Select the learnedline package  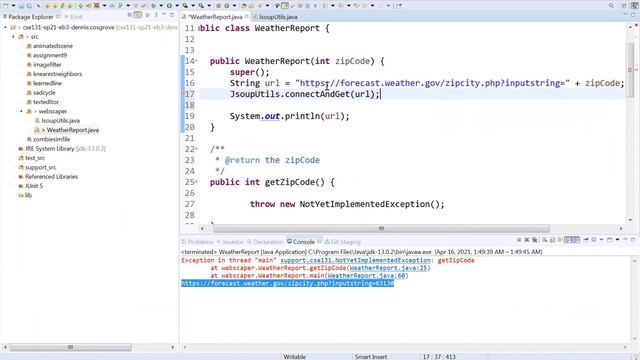pos(44,83)
